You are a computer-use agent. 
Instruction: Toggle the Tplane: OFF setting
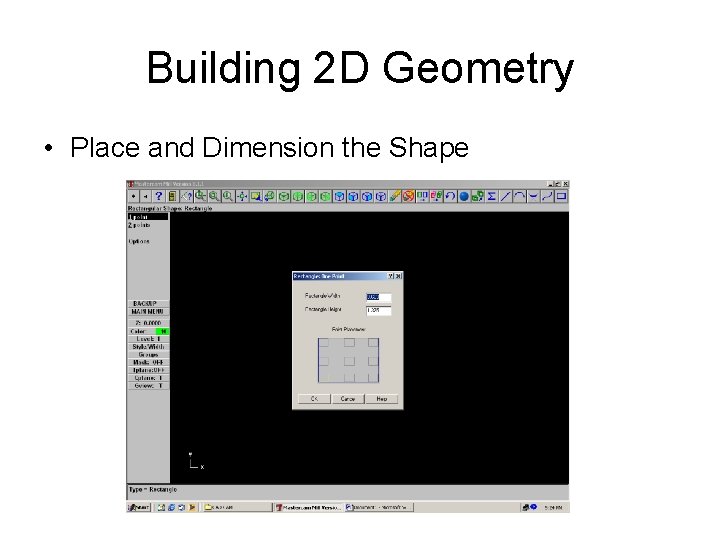pyautogui.click(x=148, y=370)
